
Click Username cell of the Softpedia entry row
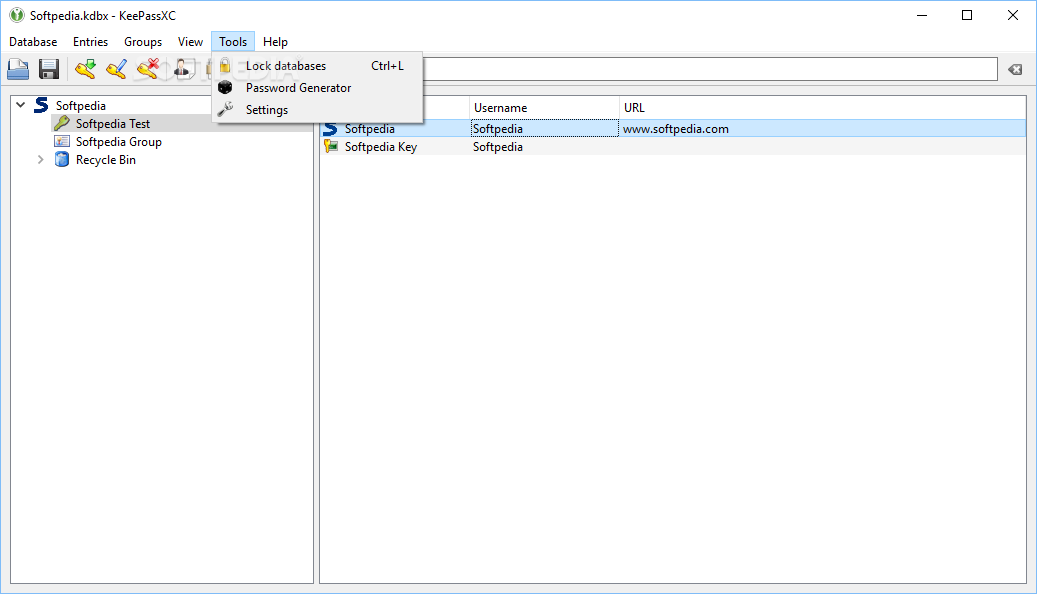pyautogui.click(x=544, y=129)
